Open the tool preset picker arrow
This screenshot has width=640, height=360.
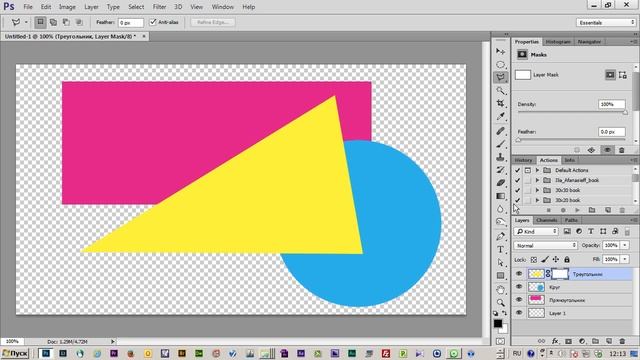click(26, 22)
